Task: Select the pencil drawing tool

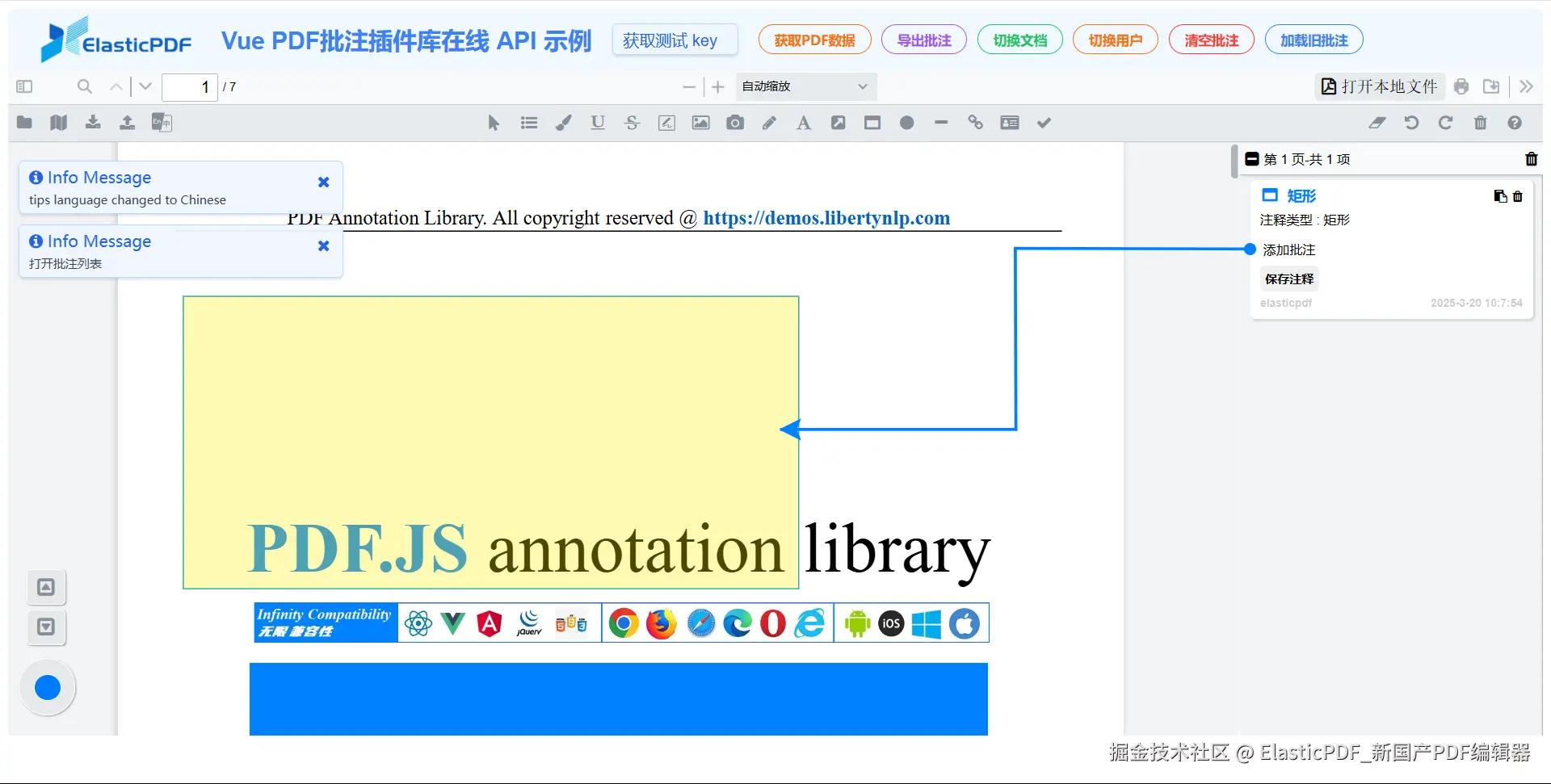Action: (769, 122)
